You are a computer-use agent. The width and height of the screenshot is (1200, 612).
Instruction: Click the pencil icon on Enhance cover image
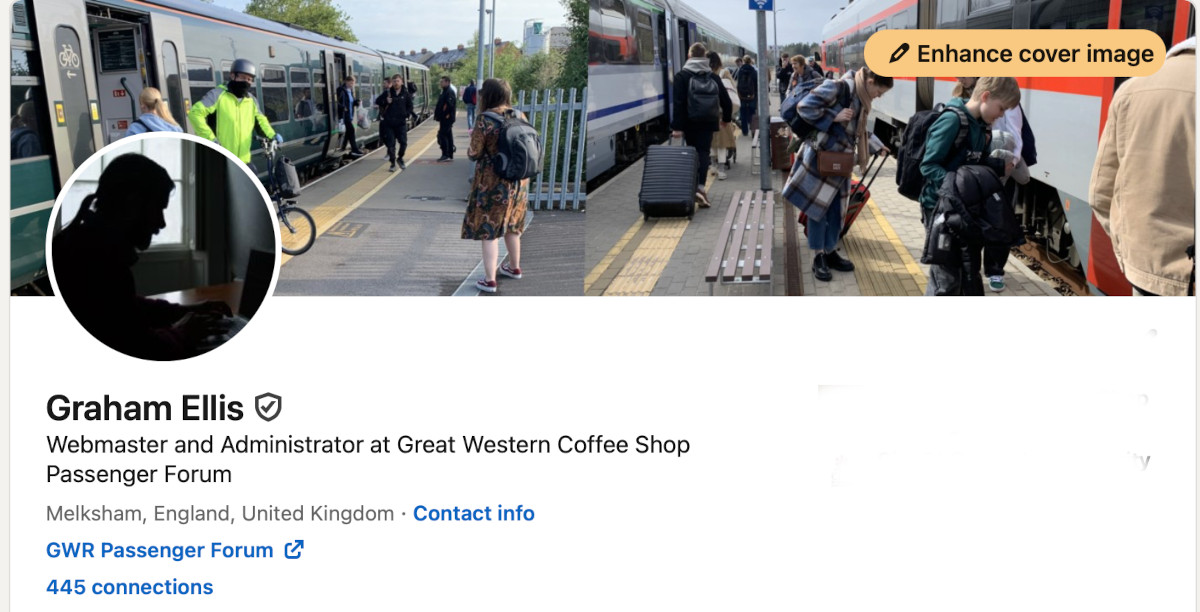click(899, 53)
